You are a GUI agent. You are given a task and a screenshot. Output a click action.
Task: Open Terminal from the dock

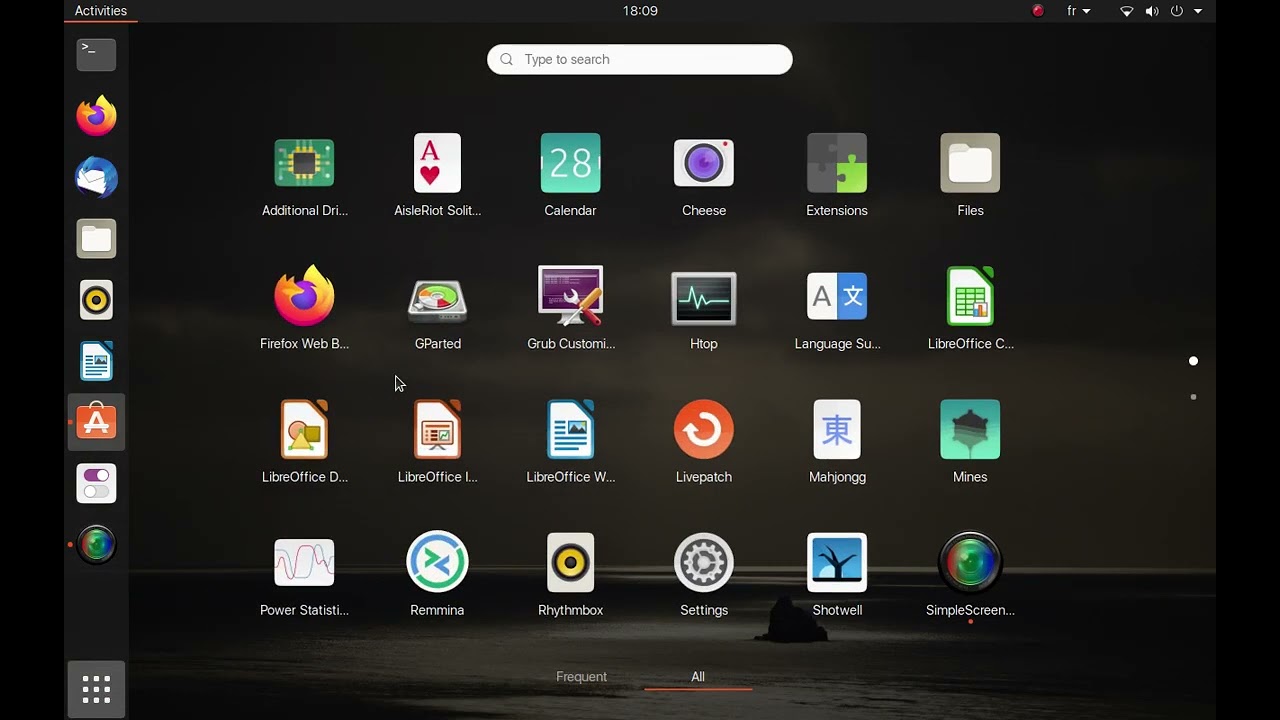point(97,54)
